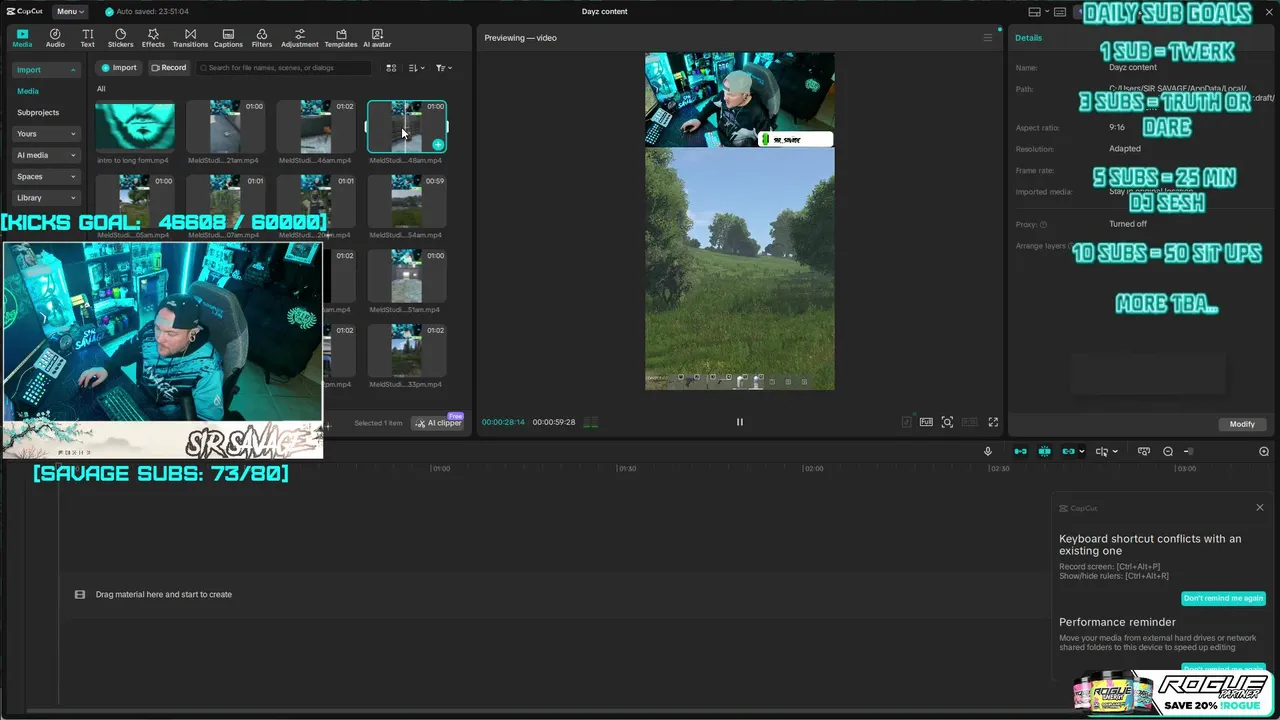Click the timeline microphone record icon
The height and width of the screenshot is (720, 1280).
coord(988,452)
